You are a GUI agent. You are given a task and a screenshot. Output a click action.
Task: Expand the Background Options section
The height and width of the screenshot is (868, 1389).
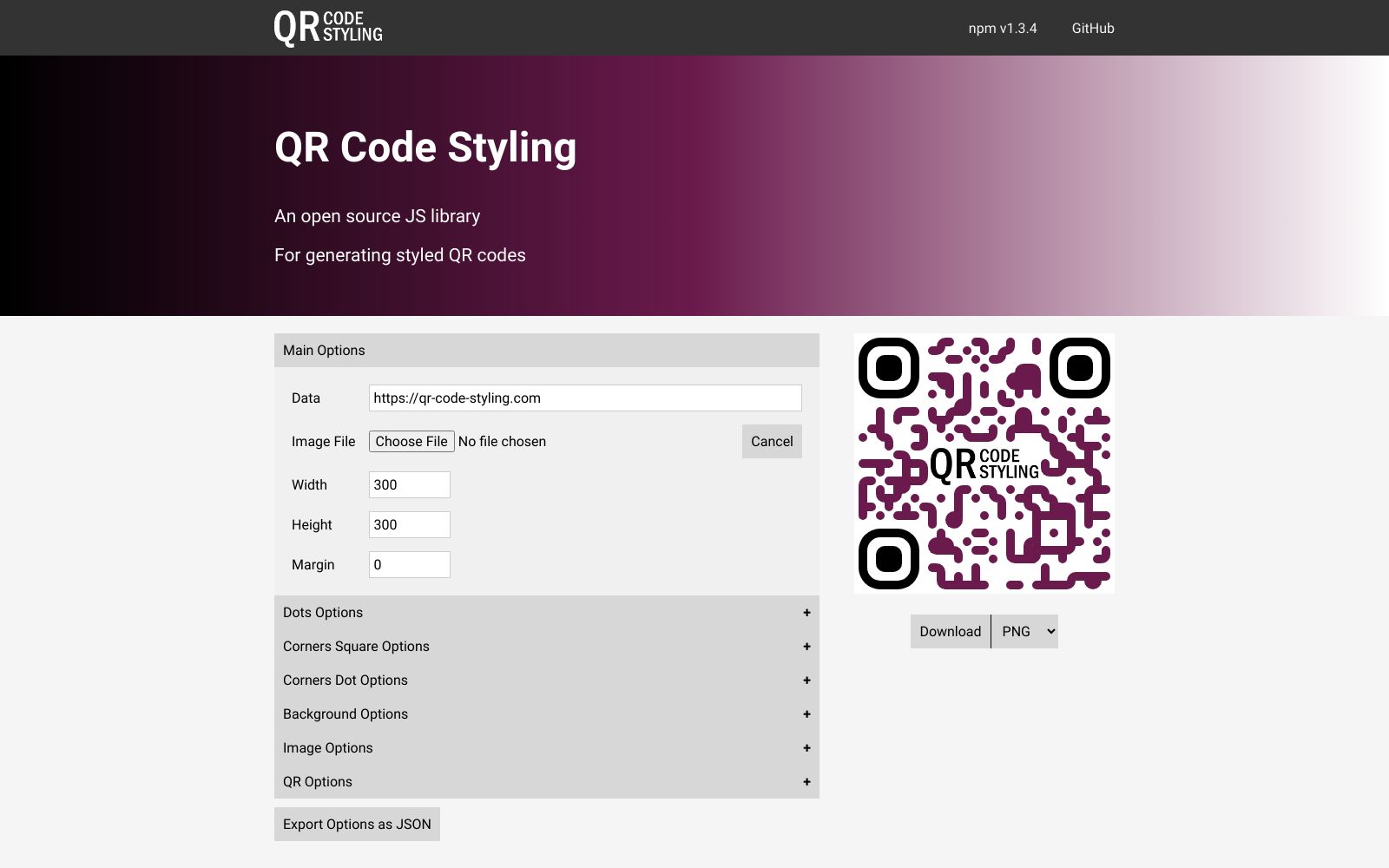coord(545,713)
